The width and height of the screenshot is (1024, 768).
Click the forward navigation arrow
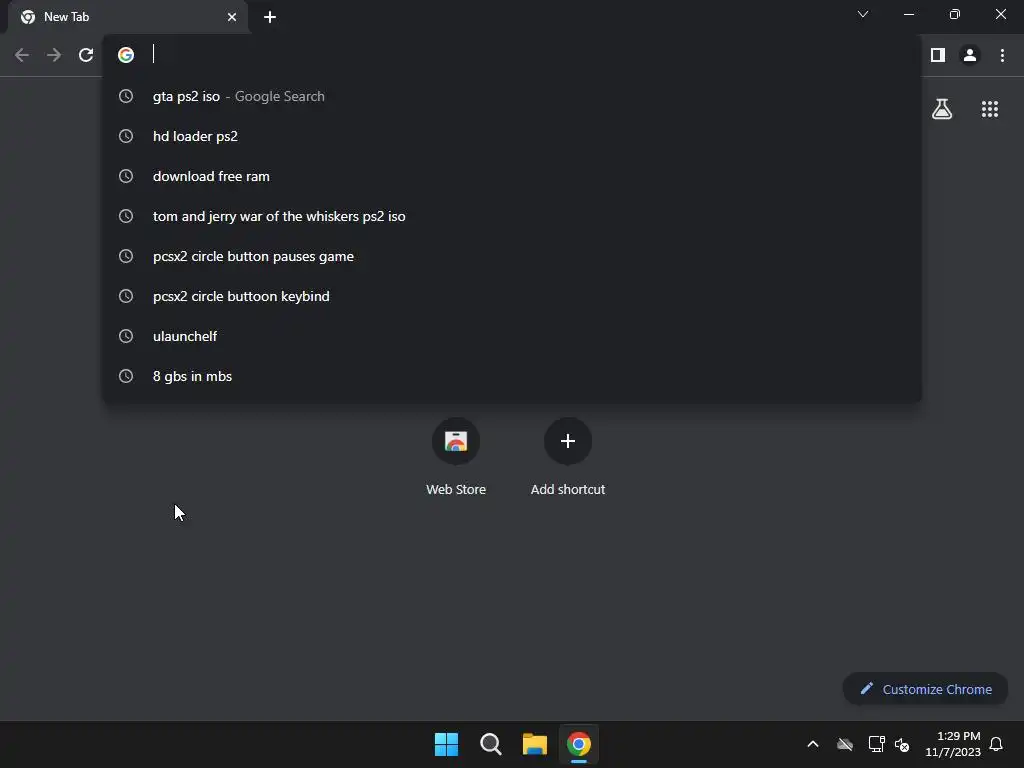point(54,56)
